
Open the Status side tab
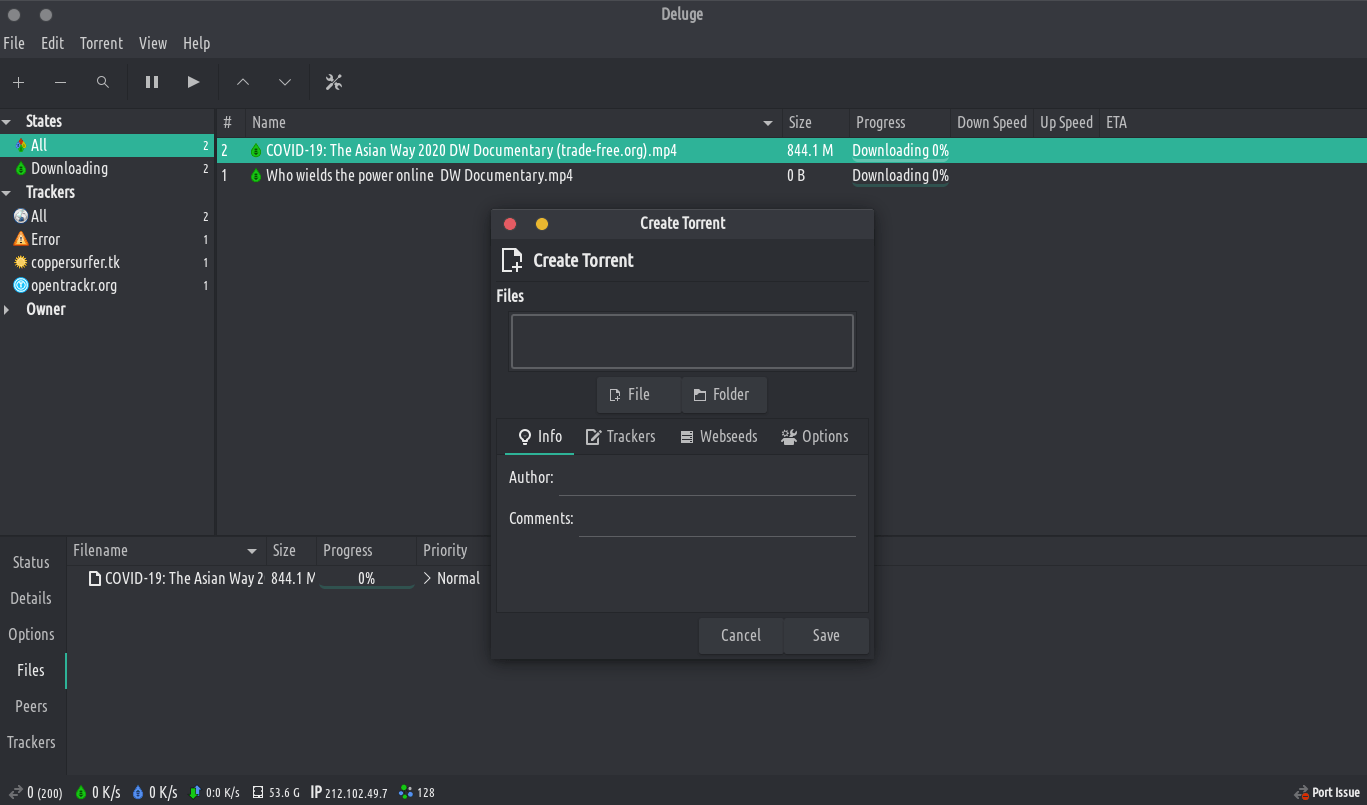(31, 562)
